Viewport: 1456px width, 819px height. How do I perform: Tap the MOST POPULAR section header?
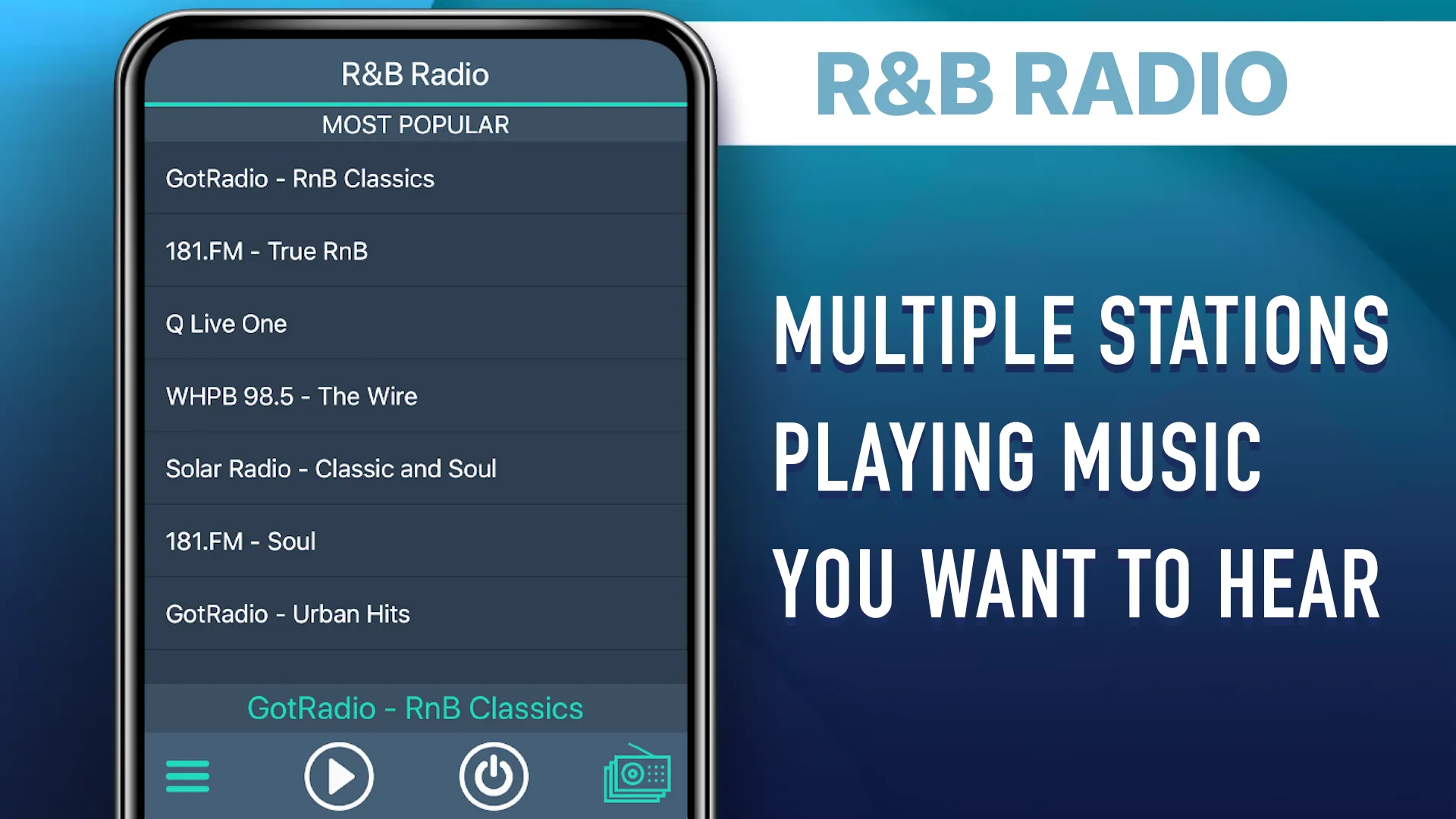coord(415,124)
